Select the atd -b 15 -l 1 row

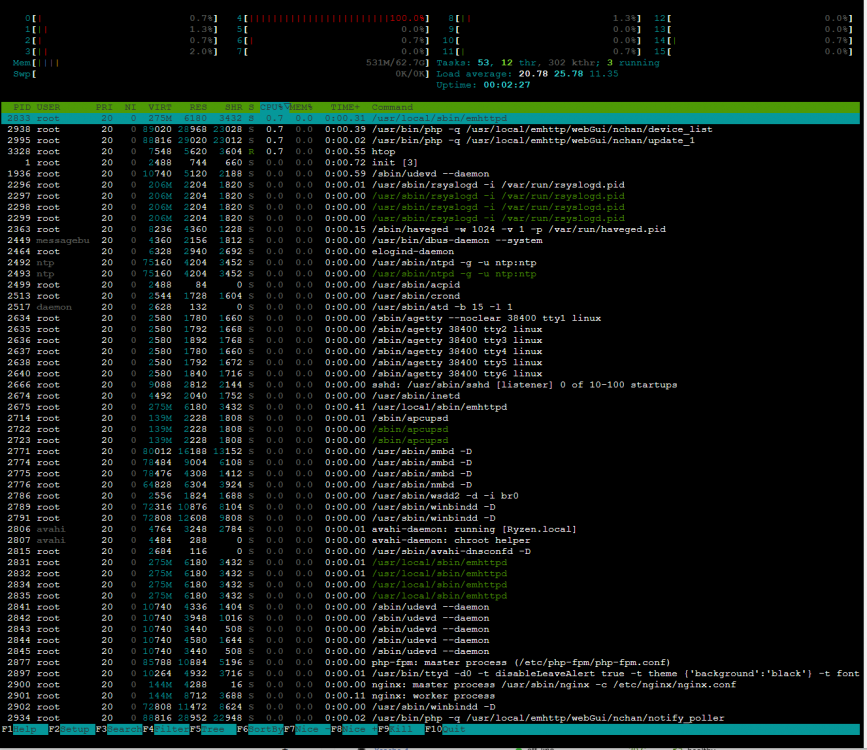pyautogui.click(x=430, y=307)
